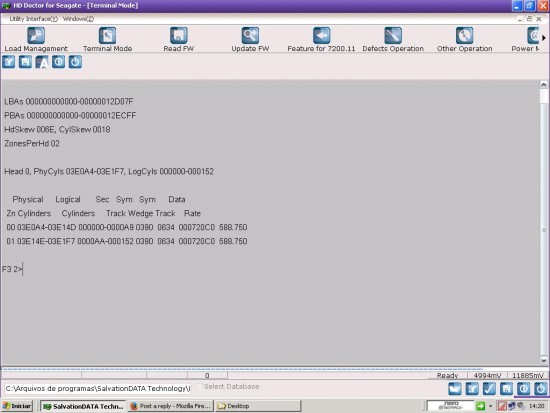Viewport: 550px width, 413px height.
Task: Click the bottom-right checkmark icon
Action: [x=489, y=389]
